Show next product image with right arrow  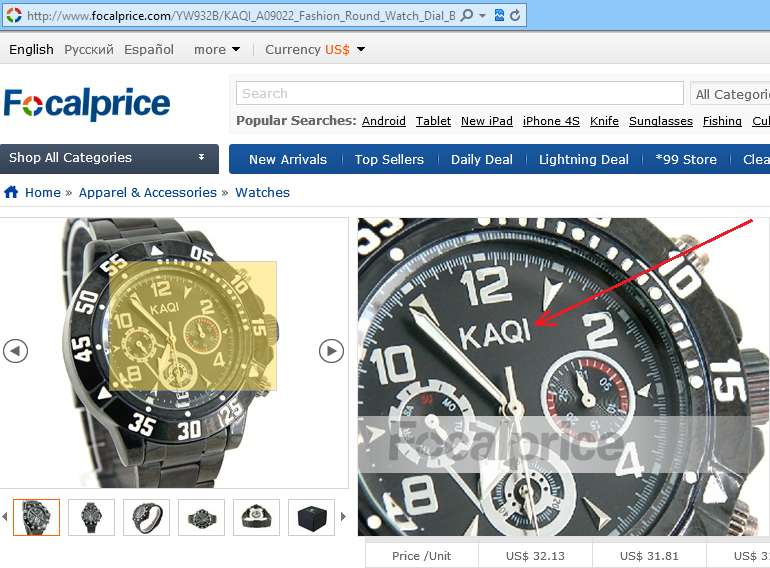(x=331, y=351)
